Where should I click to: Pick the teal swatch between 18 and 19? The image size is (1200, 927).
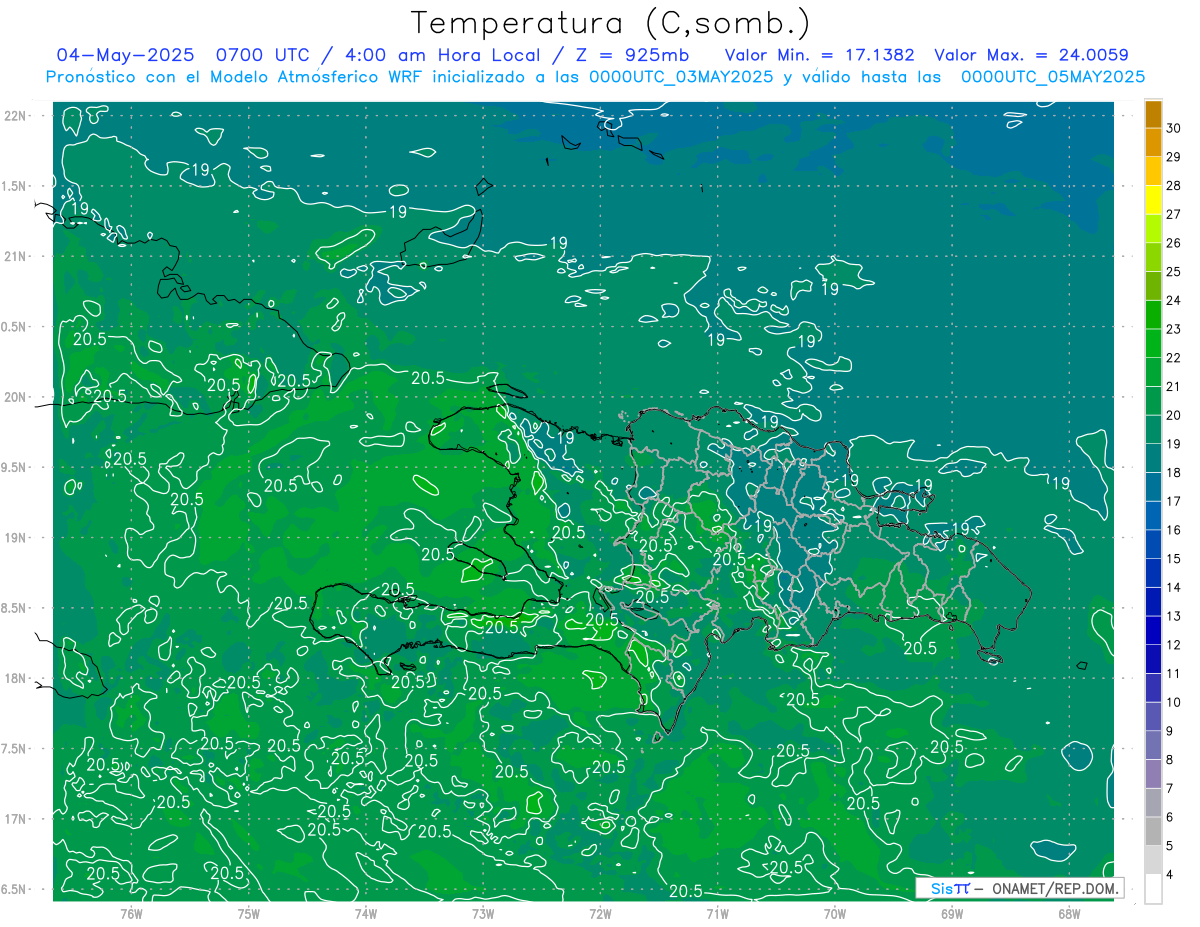1153,458
